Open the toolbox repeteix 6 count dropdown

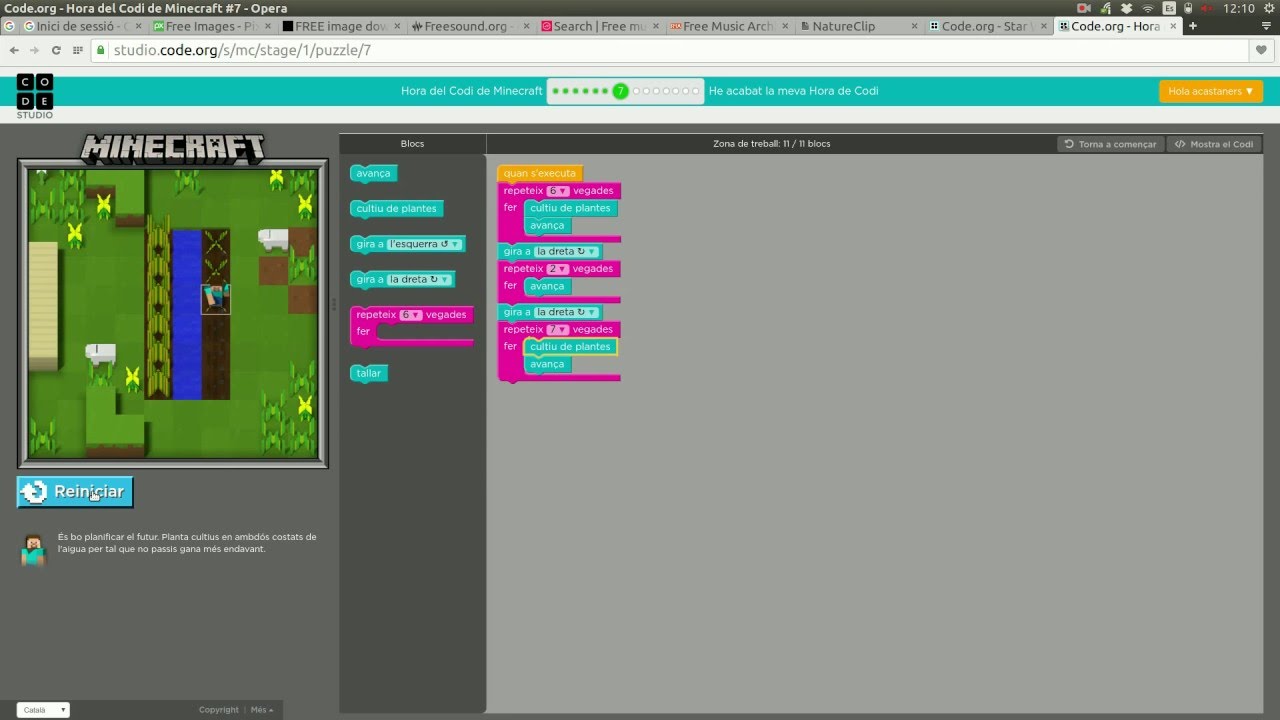point(411,314)
